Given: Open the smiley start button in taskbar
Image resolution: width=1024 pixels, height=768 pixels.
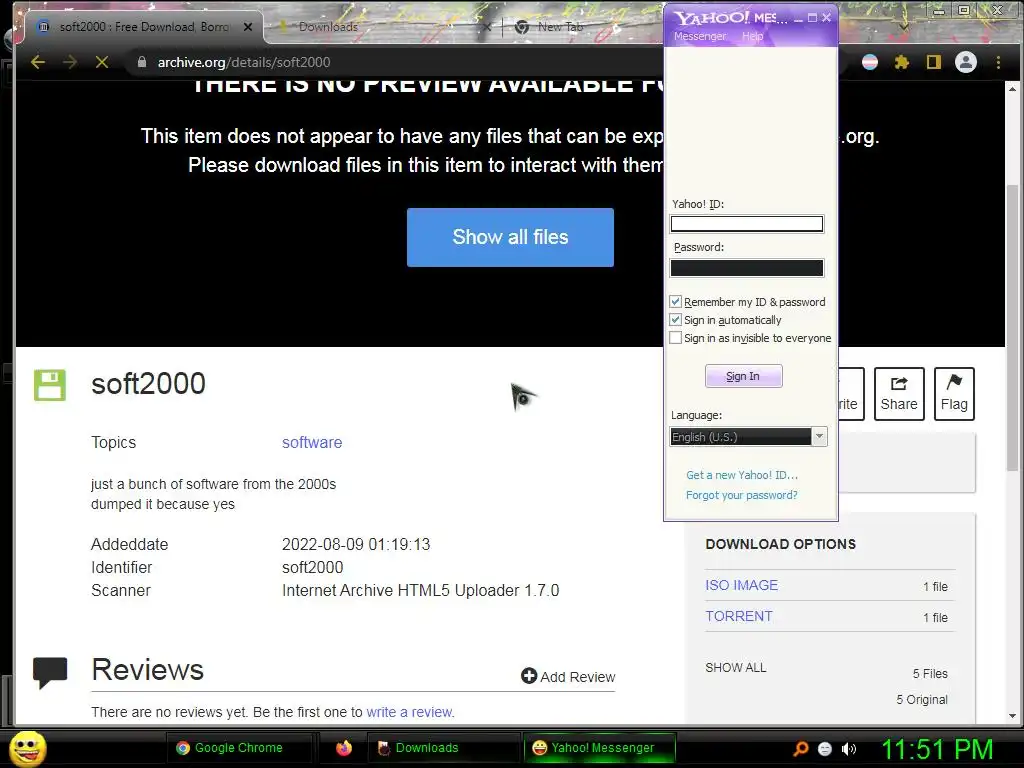Looking at the screenshot, I should [x=27, y=748].
